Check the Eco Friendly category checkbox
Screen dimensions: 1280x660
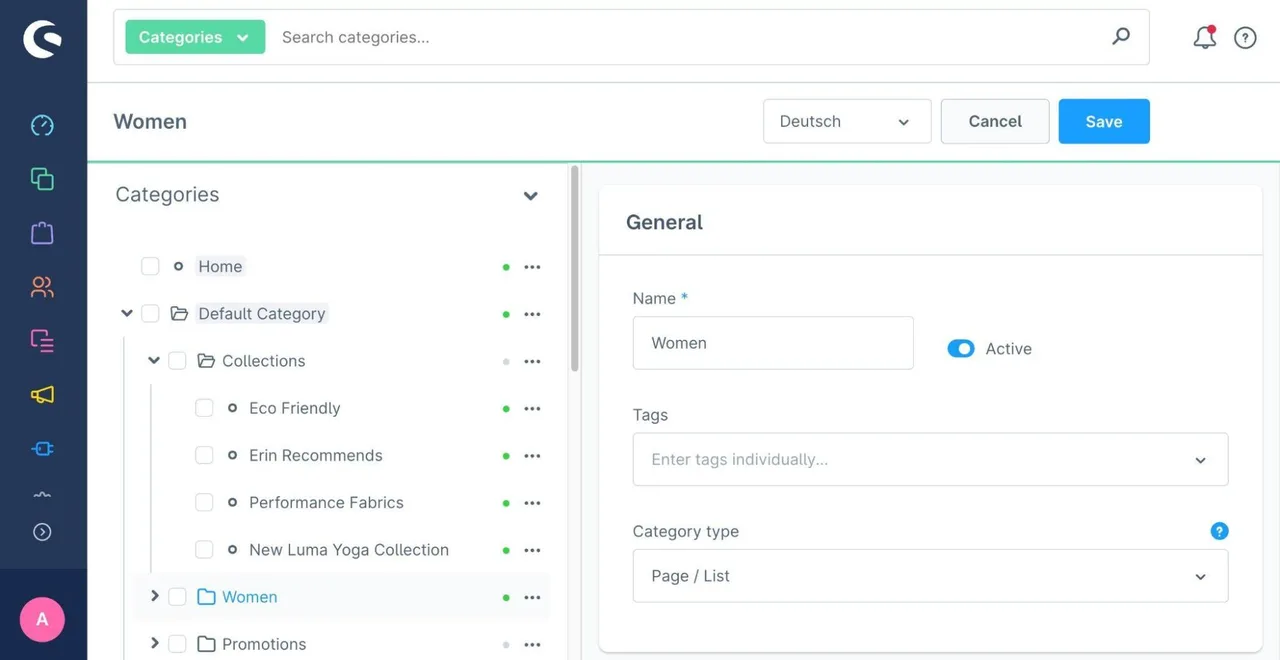pos(204,408)
